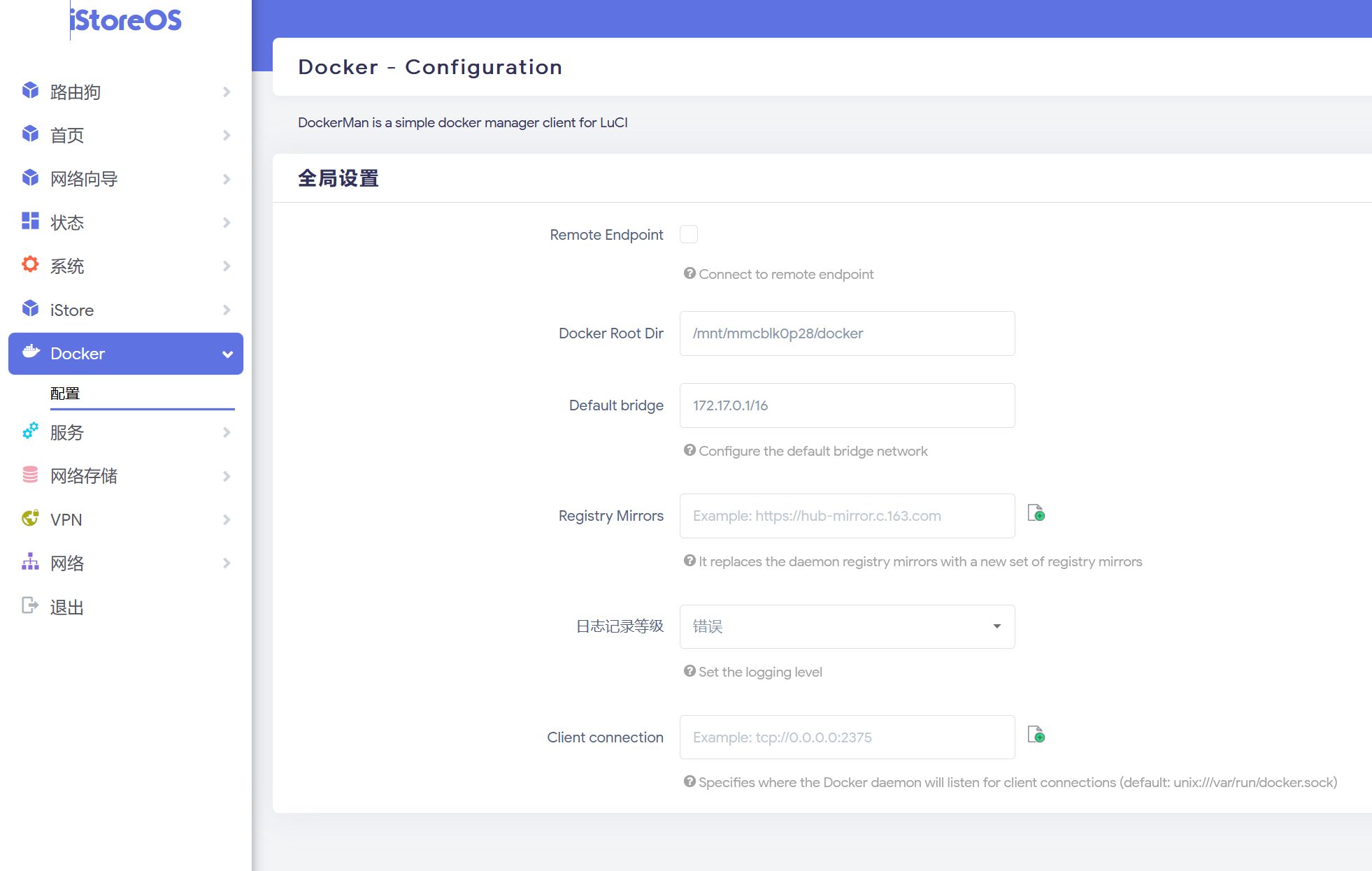Open the iStore menu item
Screen dimensions: 1372x871
click(126, 310)
